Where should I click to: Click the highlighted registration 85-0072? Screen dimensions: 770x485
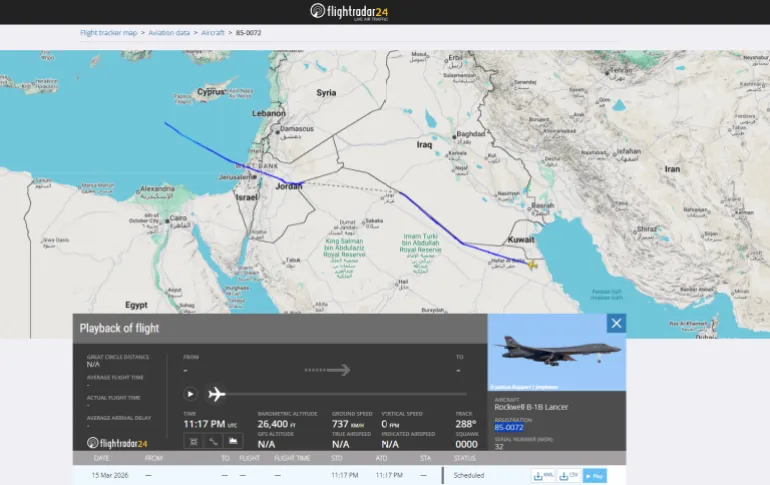[x=511, y=427]
